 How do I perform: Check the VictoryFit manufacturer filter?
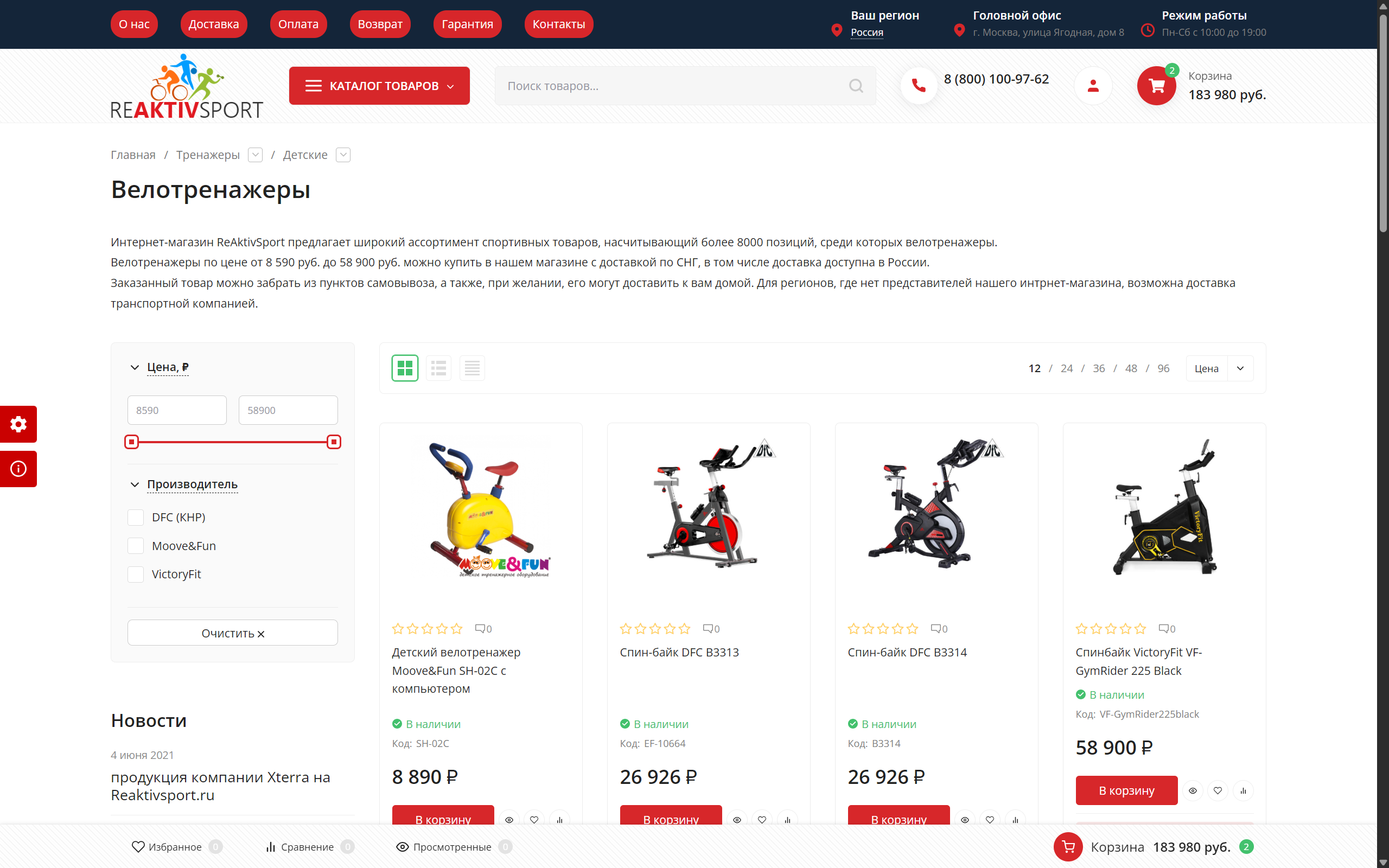click(136, 574)
